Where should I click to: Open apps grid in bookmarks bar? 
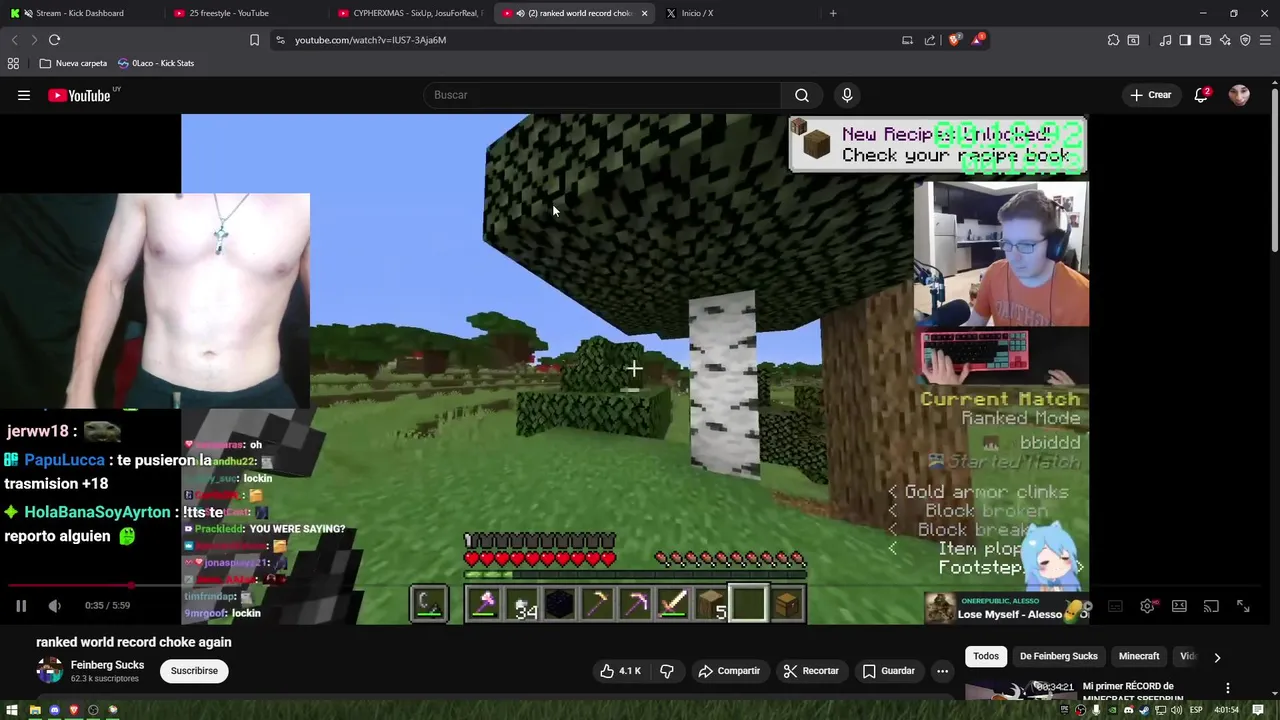(13, 63)
